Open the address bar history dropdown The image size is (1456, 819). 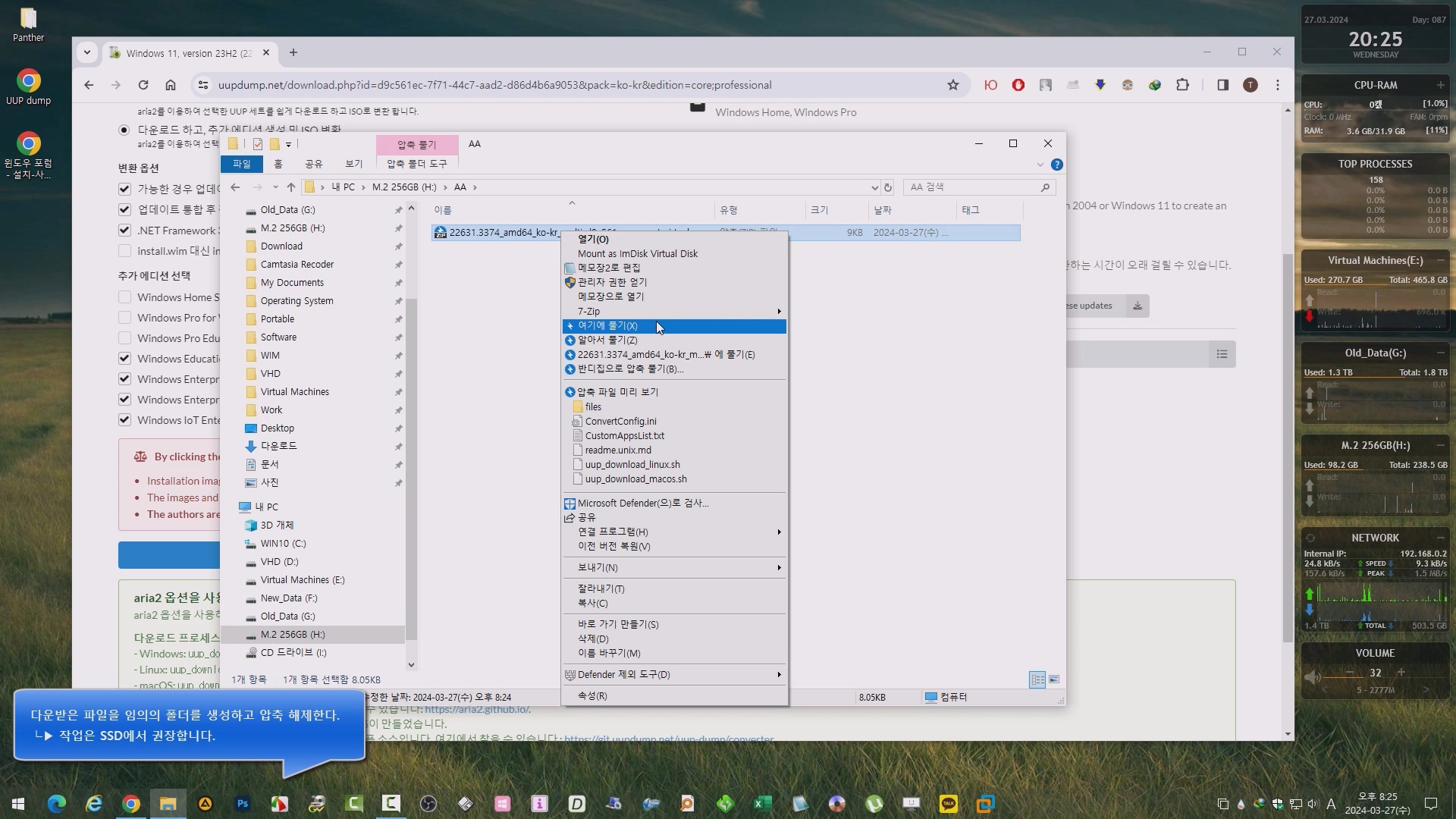point(874,187)
